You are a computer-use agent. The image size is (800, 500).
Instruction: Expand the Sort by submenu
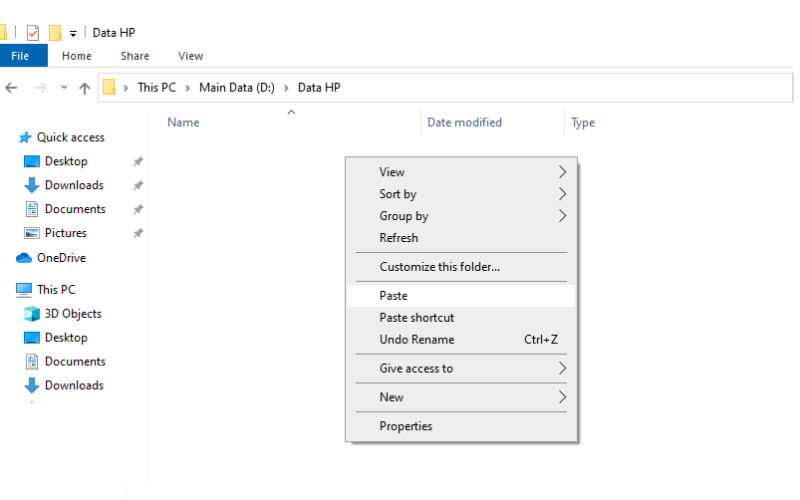[461, 194]
